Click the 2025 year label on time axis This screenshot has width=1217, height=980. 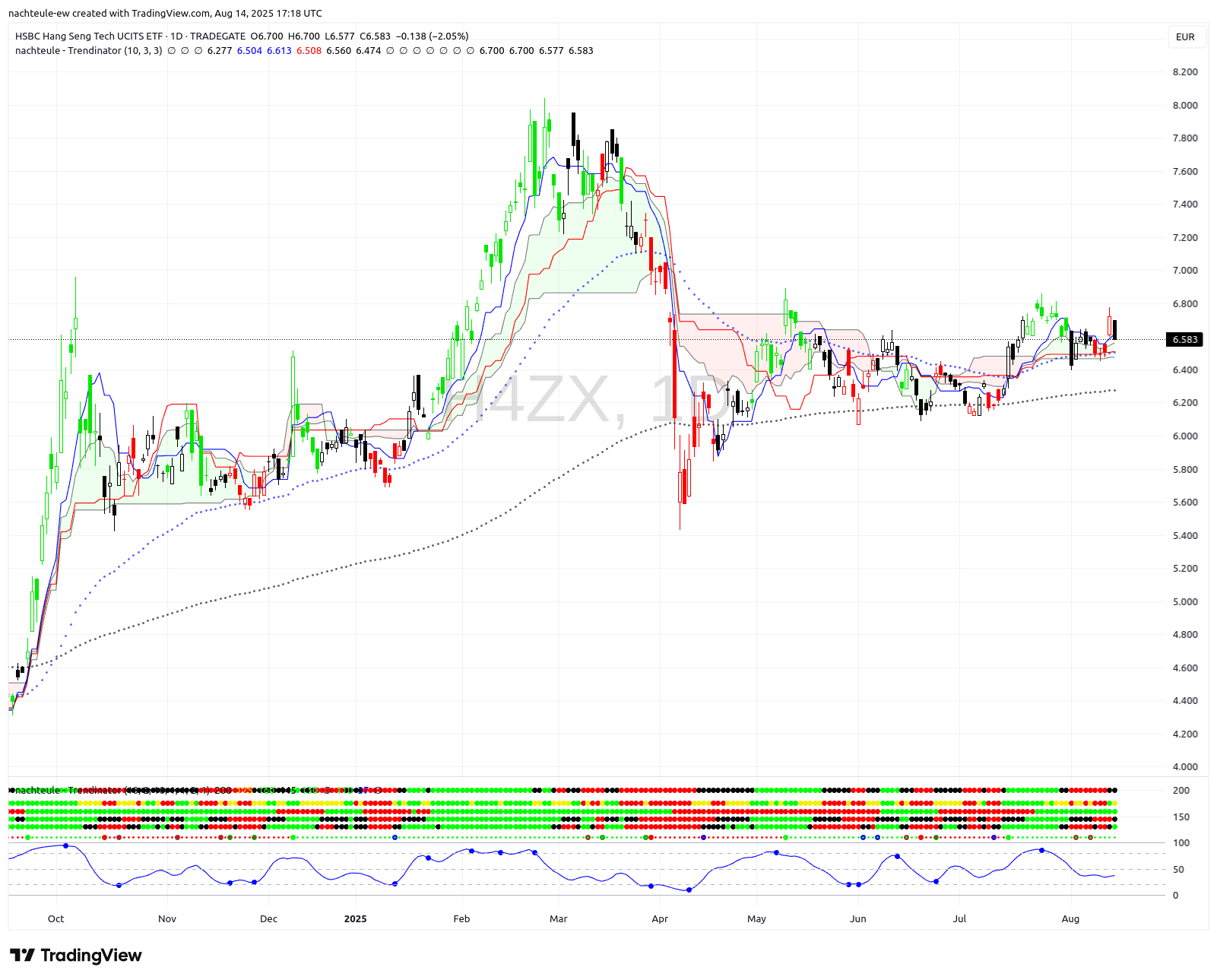(355, 918)
